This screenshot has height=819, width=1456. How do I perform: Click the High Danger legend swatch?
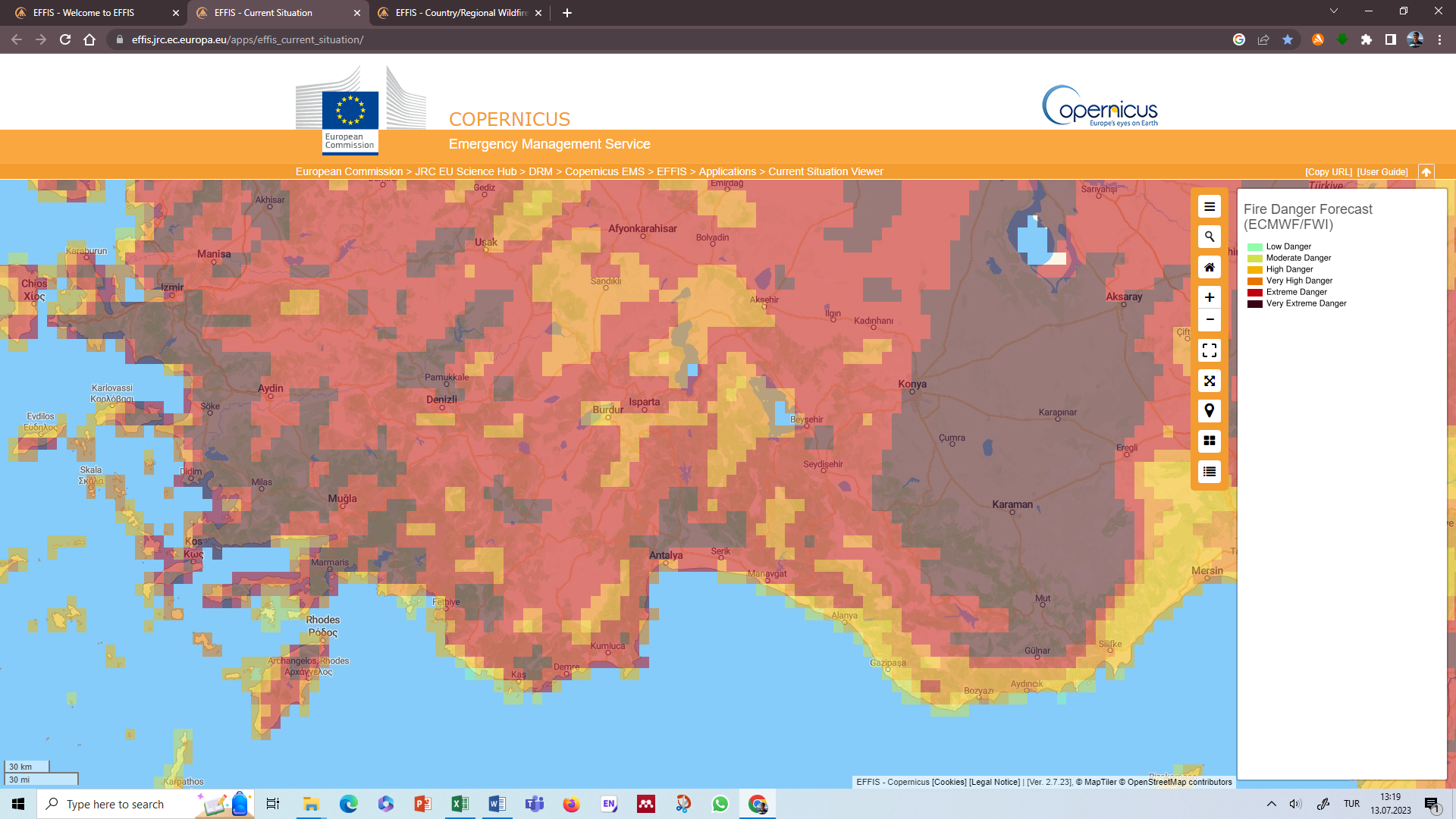tap(1255, 270)
